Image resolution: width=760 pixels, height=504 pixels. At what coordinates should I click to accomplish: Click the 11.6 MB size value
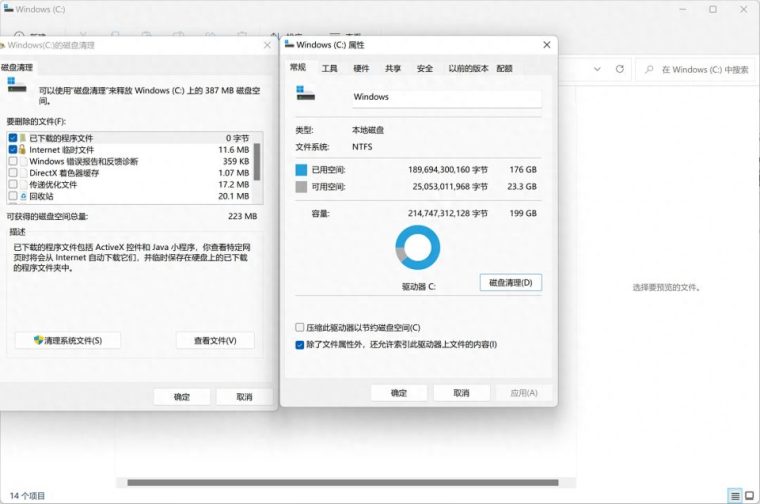click(234, 150)
